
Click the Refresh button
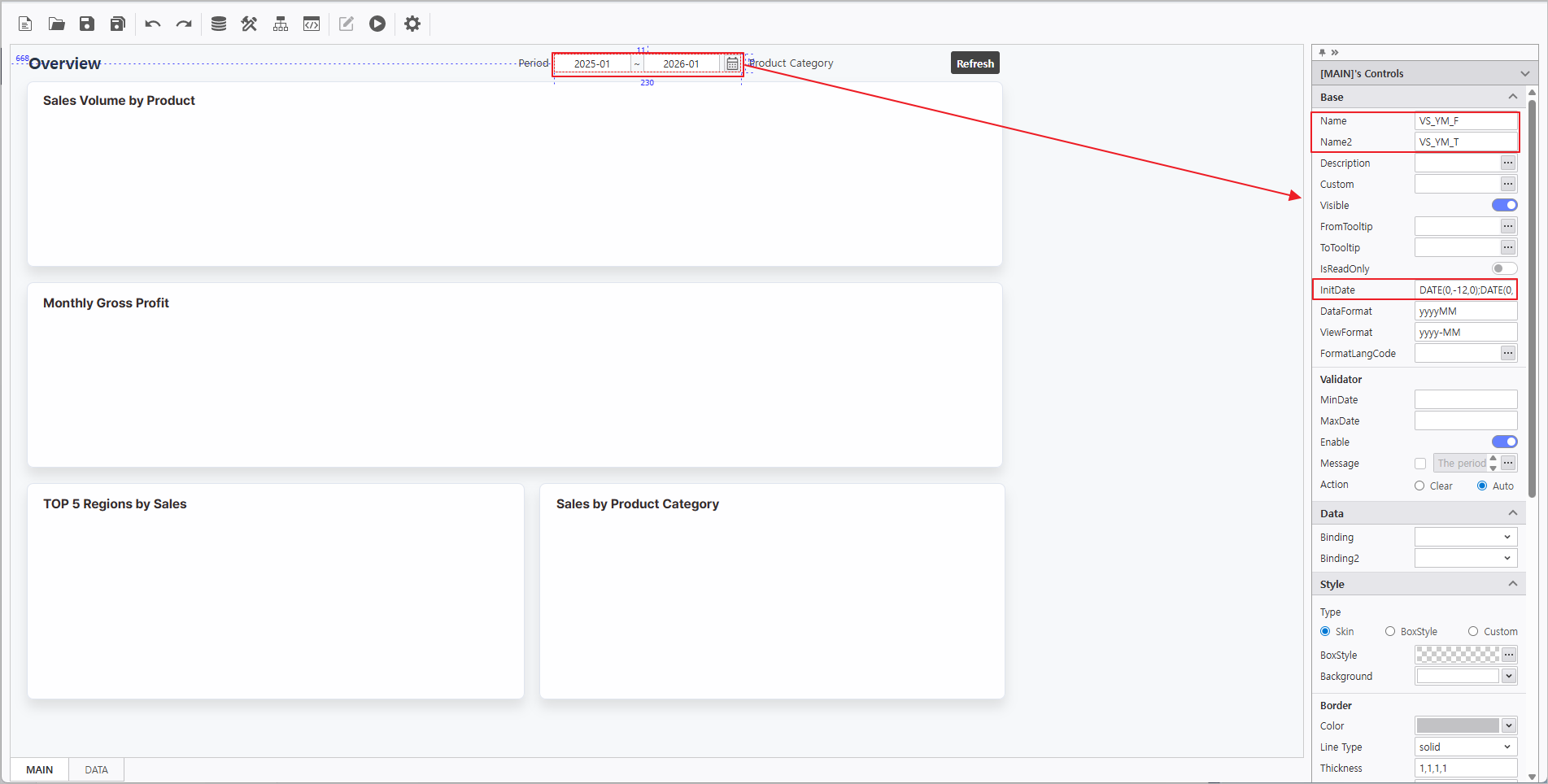975,63
